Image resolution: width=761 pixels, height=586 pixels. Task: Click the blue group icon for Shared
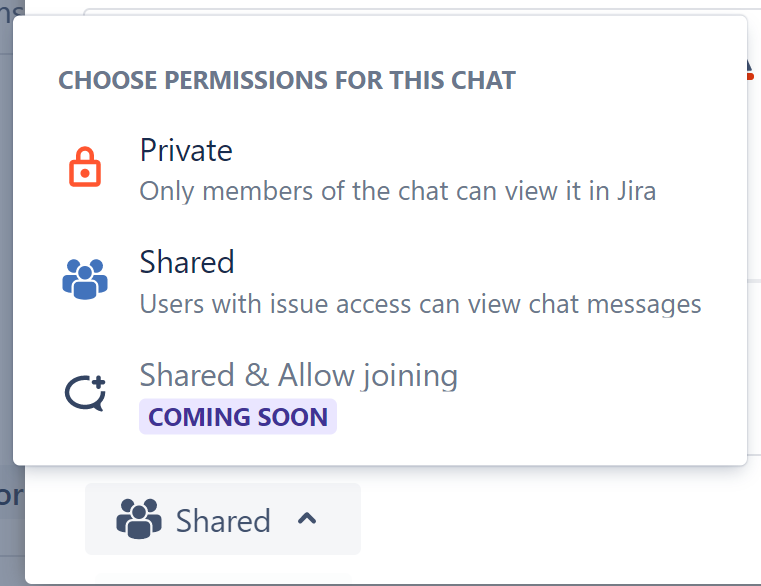click(x=85, y=279)
